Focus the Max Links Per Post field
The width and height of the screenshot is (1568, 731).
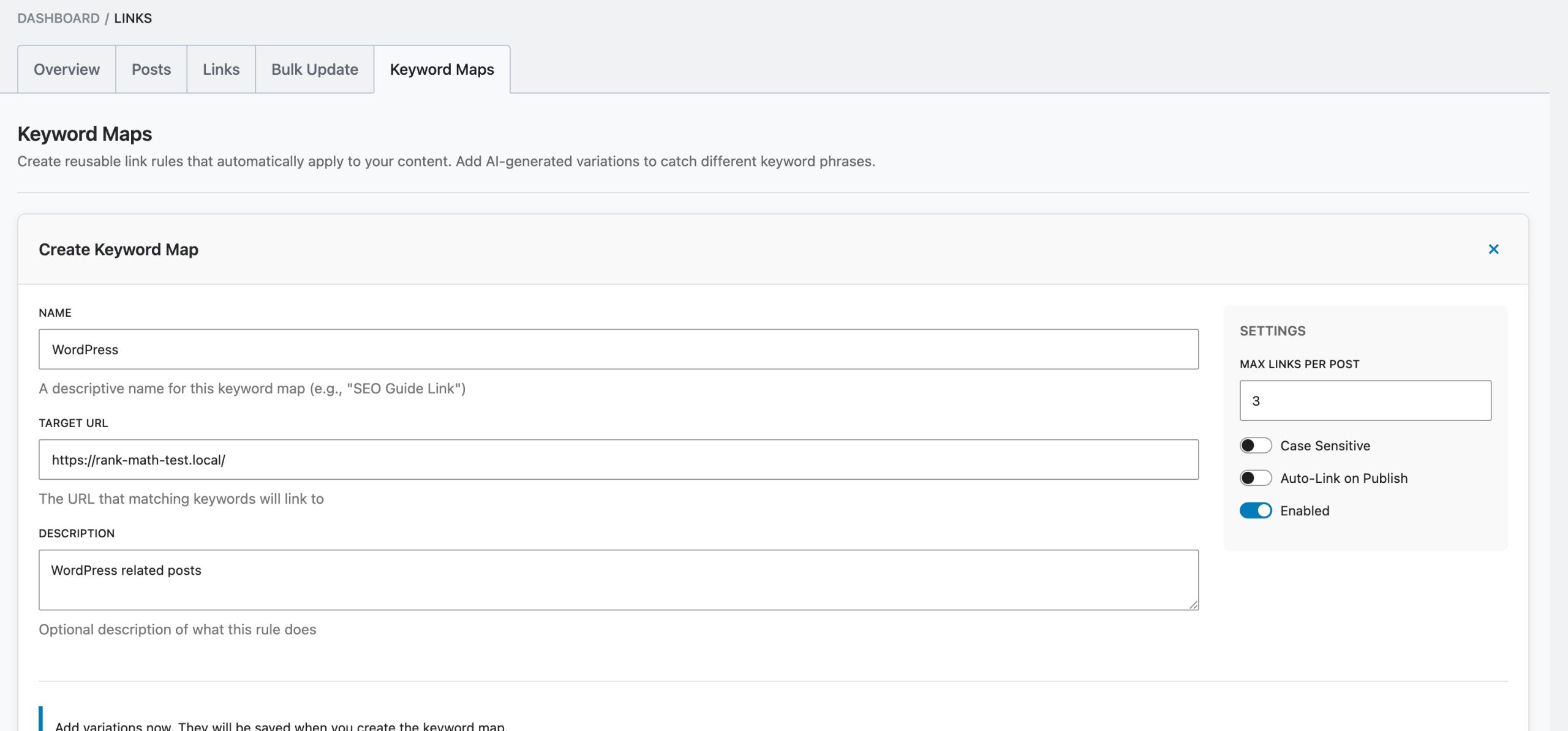(1365, 401)
